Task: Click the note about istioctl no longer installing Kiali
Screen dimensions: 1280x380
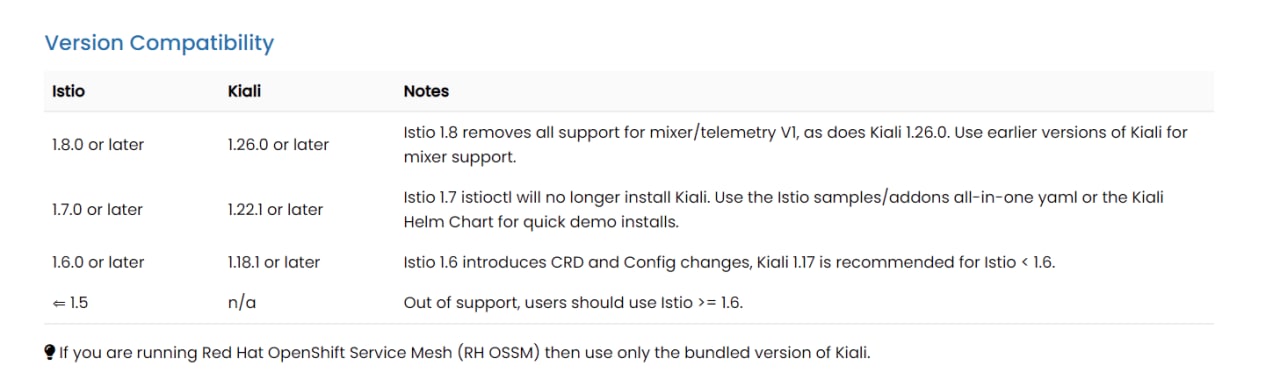Action: (783, 210)
